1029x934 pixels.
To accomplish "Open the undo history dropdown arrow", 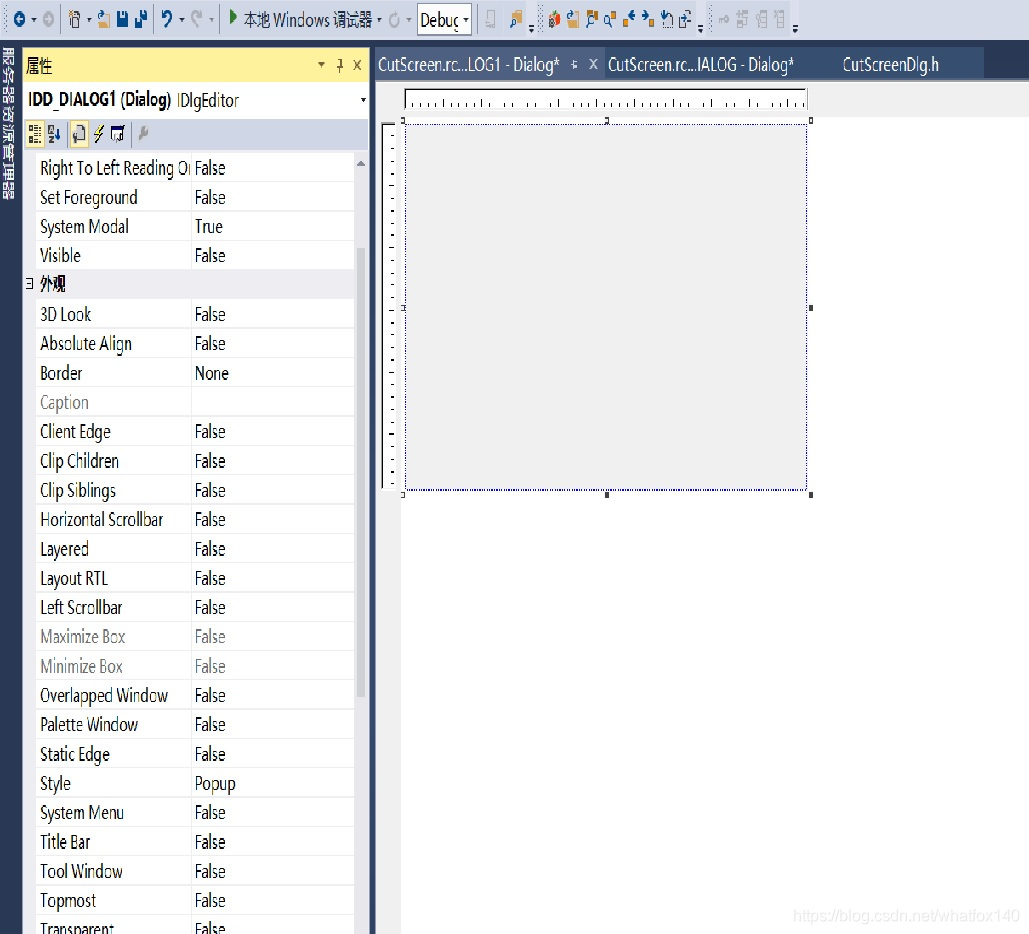I will 182,20.
